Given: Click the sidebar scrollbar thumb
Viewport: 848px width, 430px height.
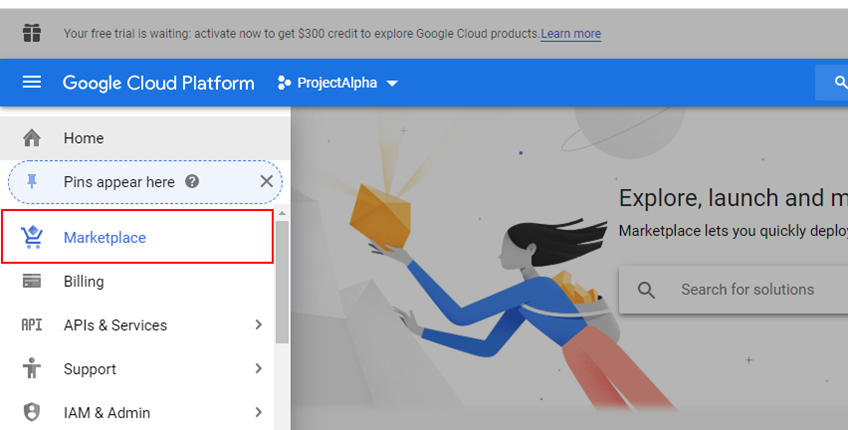Looking at the screenshot, I should 282,281.
